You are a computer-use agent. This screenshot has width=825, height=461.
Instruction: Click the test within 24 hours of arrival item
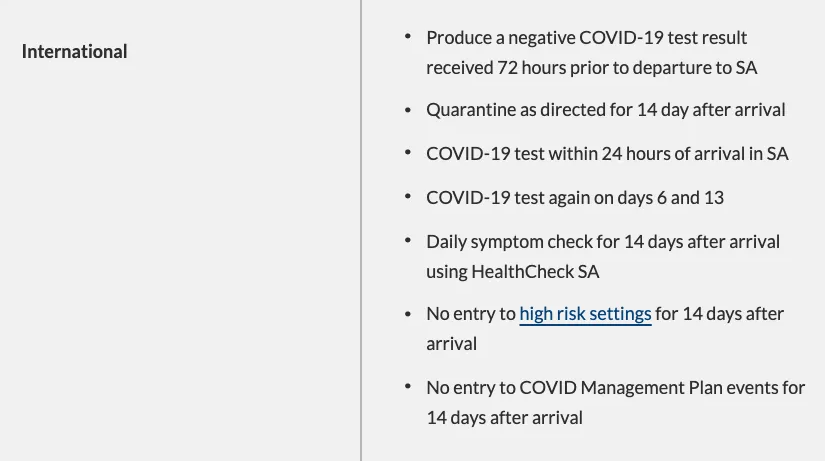(607, 154)
